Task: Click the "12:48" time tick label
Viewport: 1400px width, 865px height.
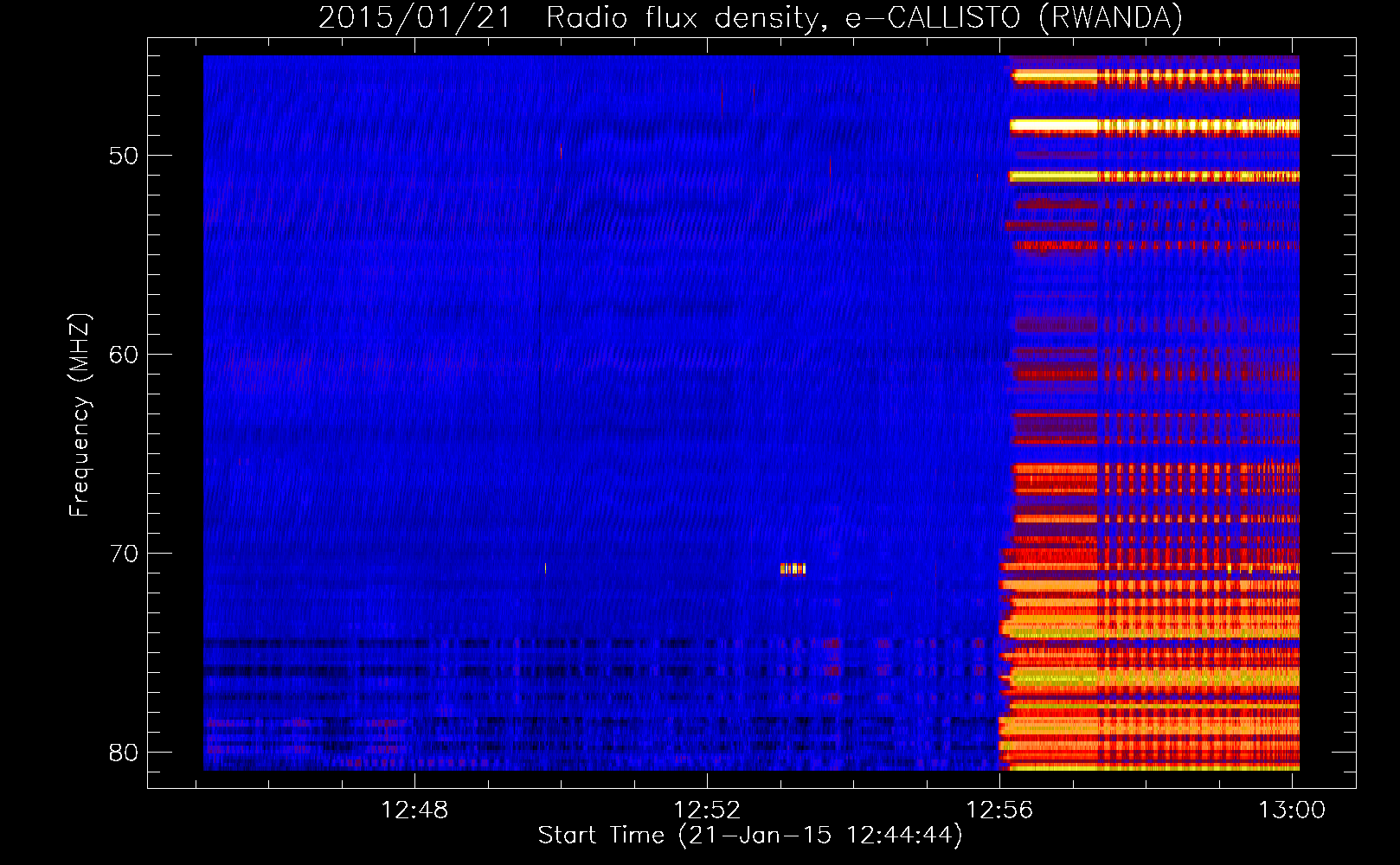Action: [415, 810]
